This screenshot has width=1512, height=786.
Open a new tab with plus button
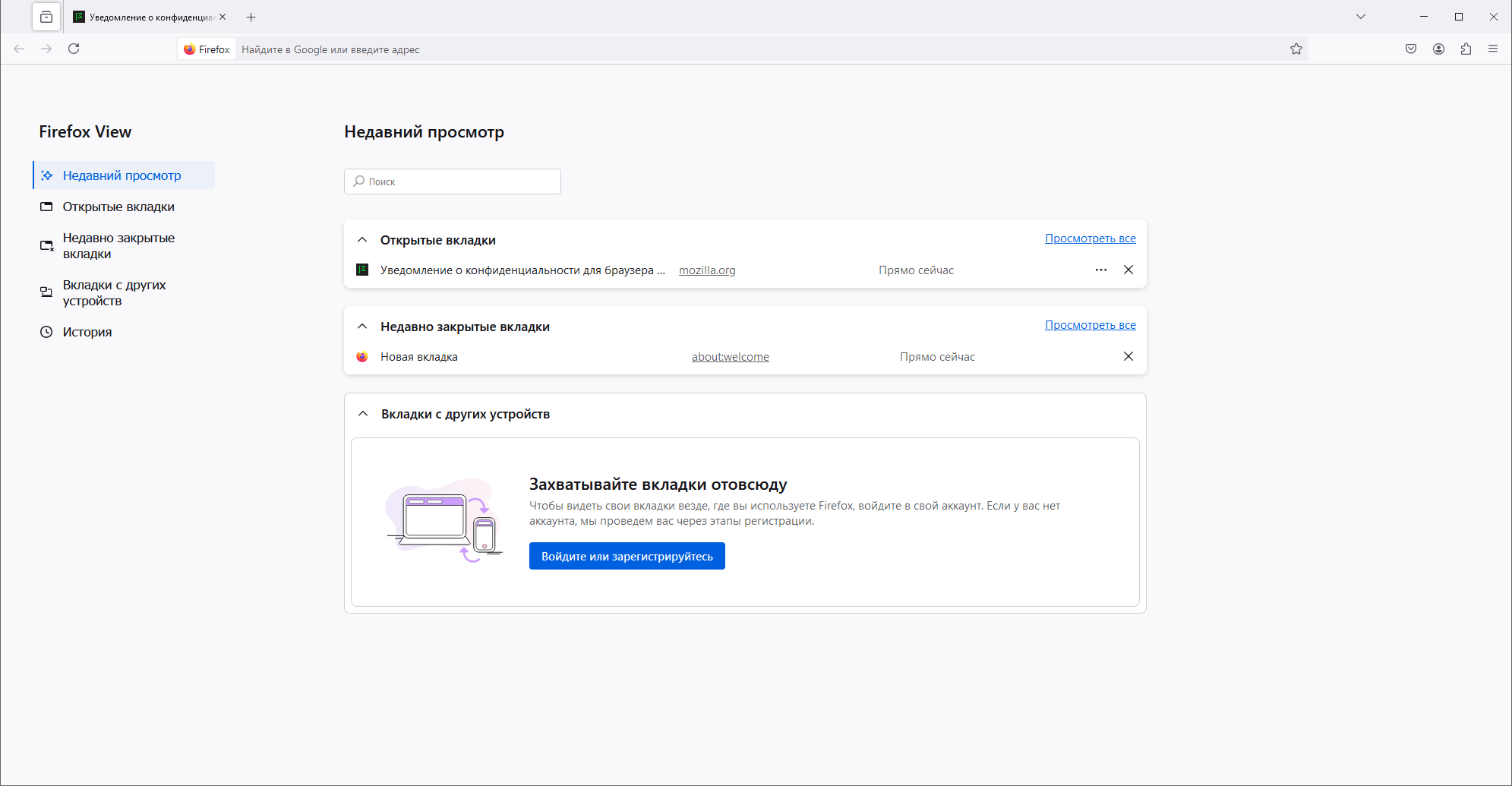pyautogui.click(x=251, y=17)
